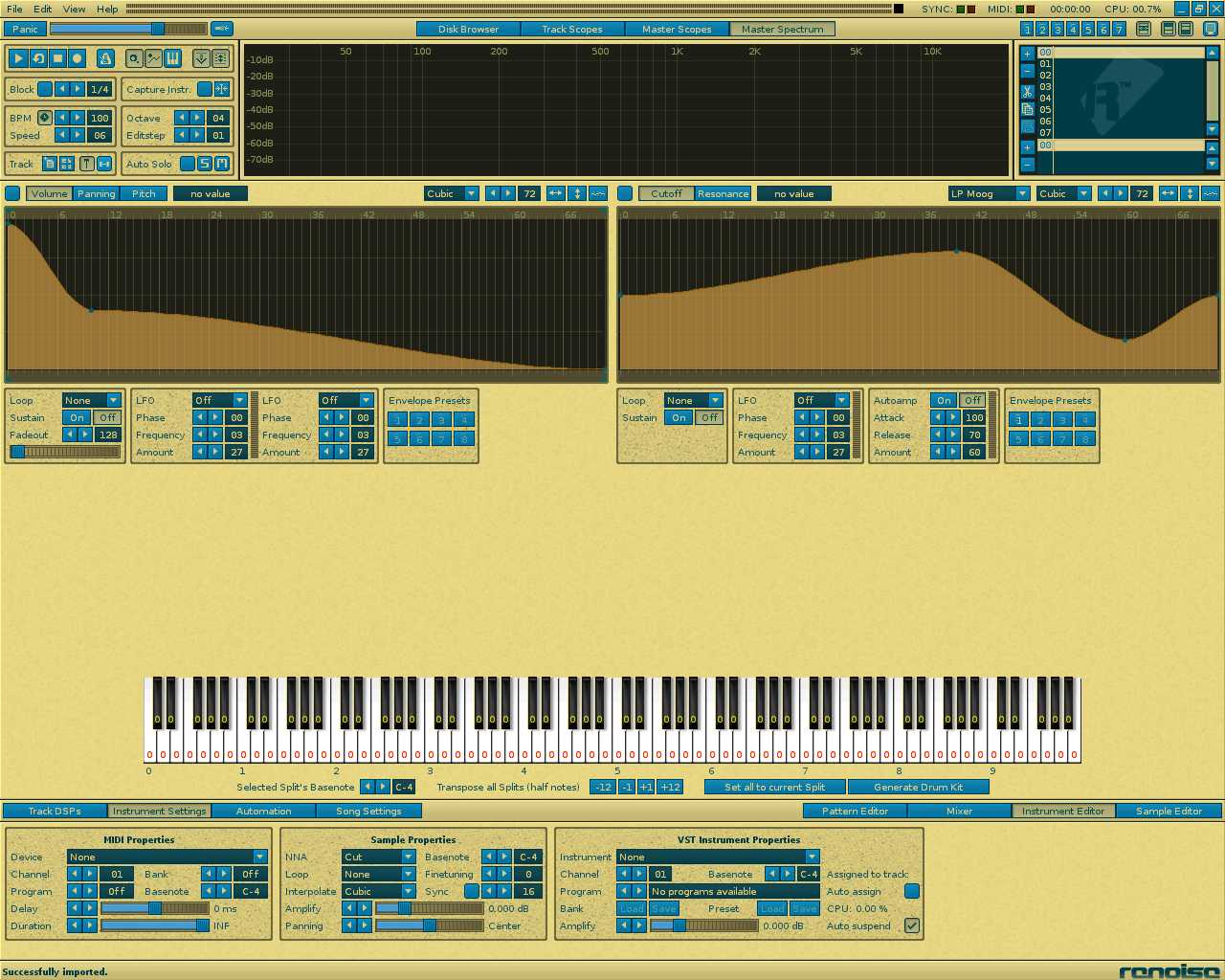Viewport: 1225px width, 980px height.
Task: Toggle the piano keyboard icon in transport
Action: coord(172,58)
